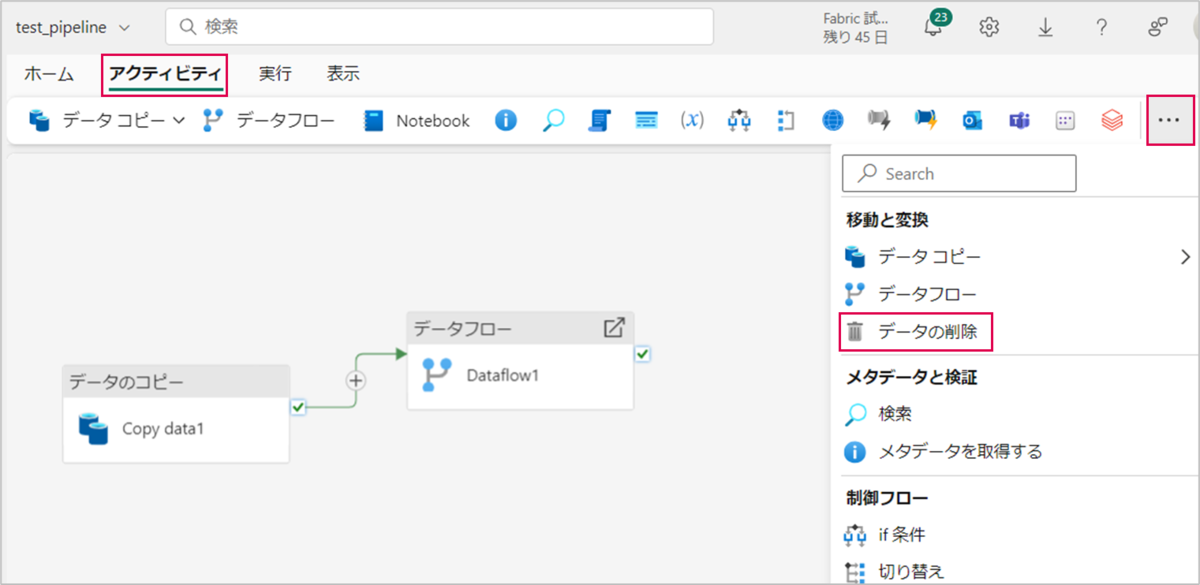Screen dimensions: 1200x585
Task: Switch to the ホーム tab
Action: [x=49, y=74]
